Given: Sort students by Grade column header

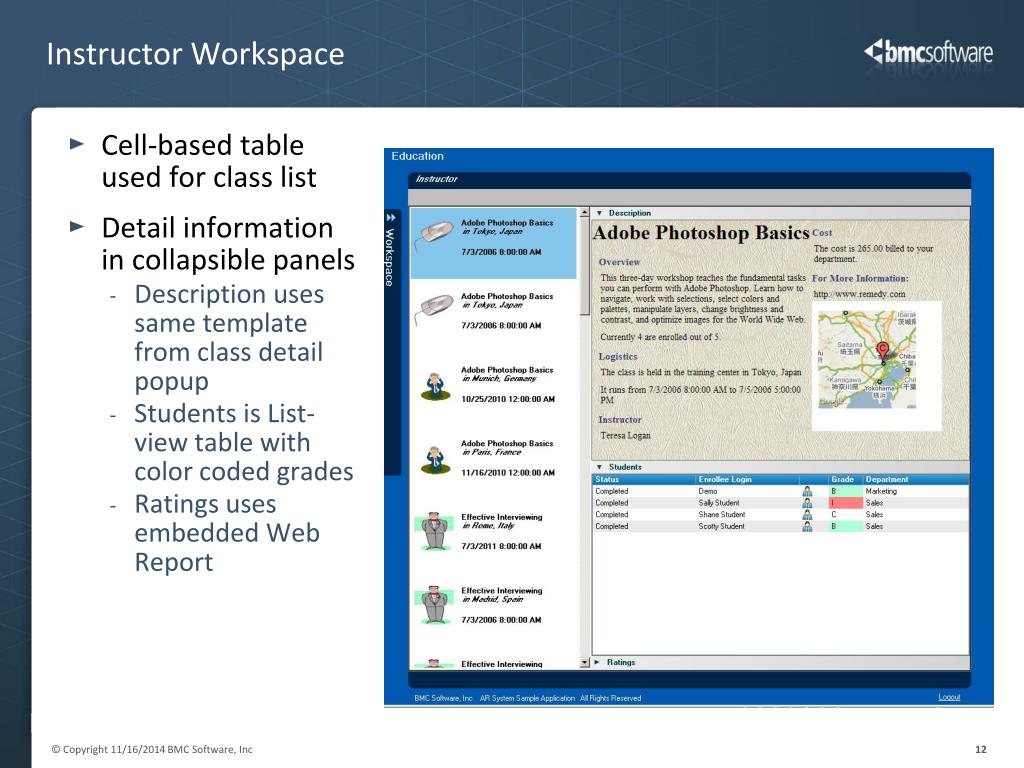Looking at the screenshot, I should click(842, 479).
